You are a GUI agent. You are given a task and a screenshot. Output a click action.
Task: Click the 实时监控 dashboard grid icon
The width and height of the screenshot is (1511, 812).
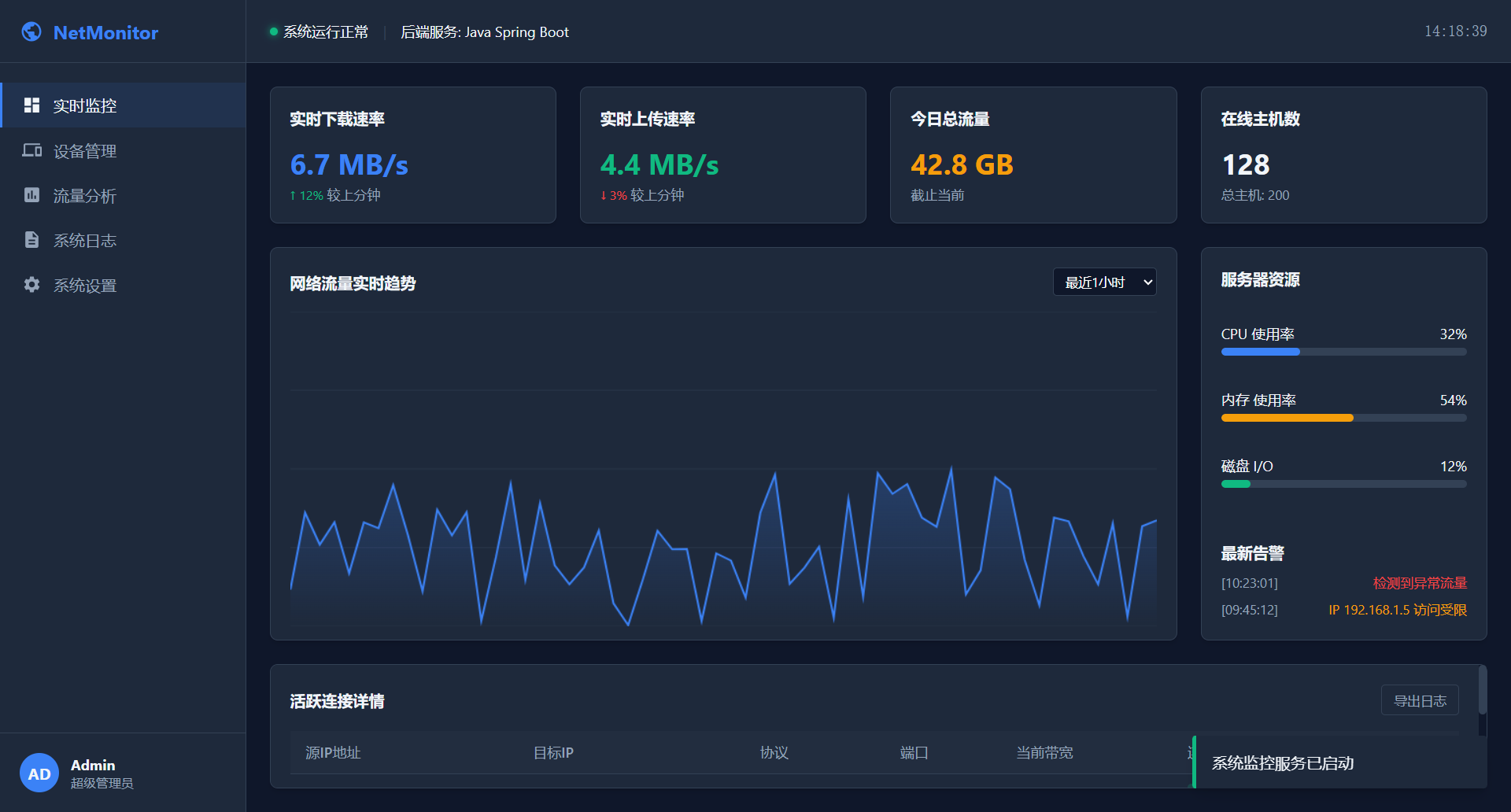tap(31, 105)
